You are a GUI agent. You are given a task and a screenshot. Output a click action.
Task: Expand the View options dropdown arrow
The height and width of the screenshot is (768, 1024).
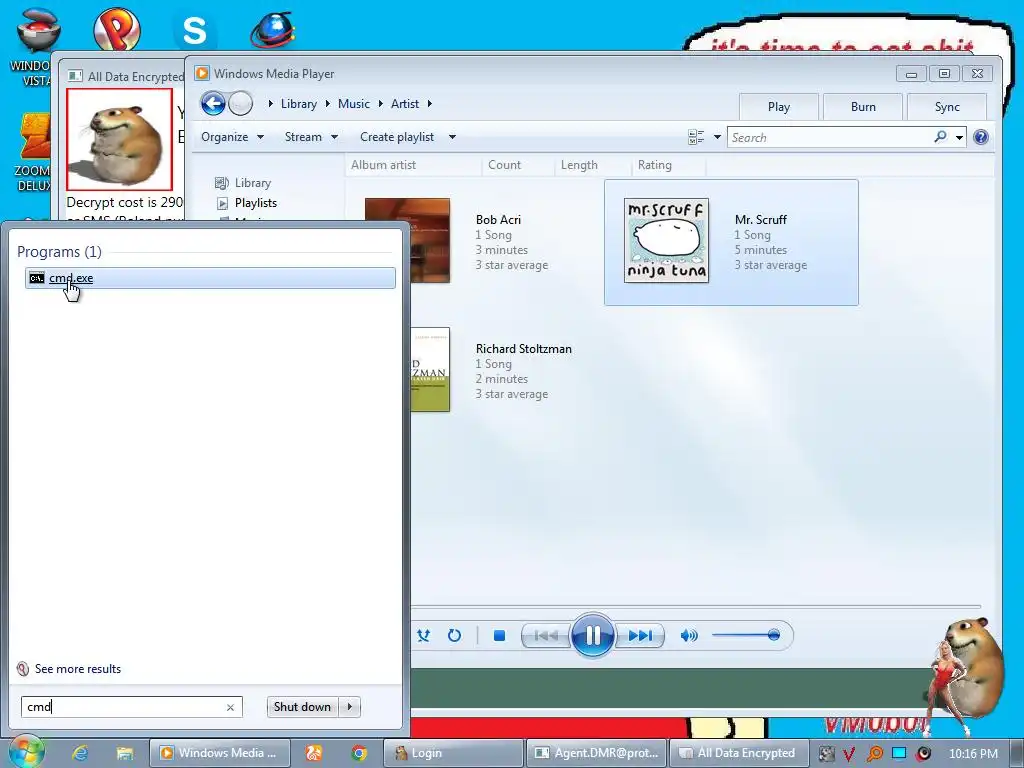(717, 137)
